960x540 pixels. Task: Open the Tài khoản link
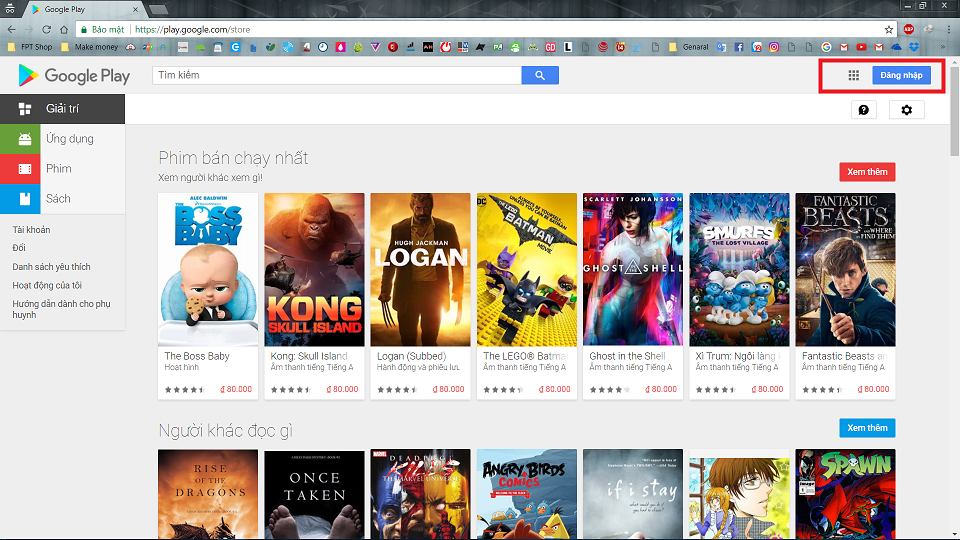click(x=31, y=230)
